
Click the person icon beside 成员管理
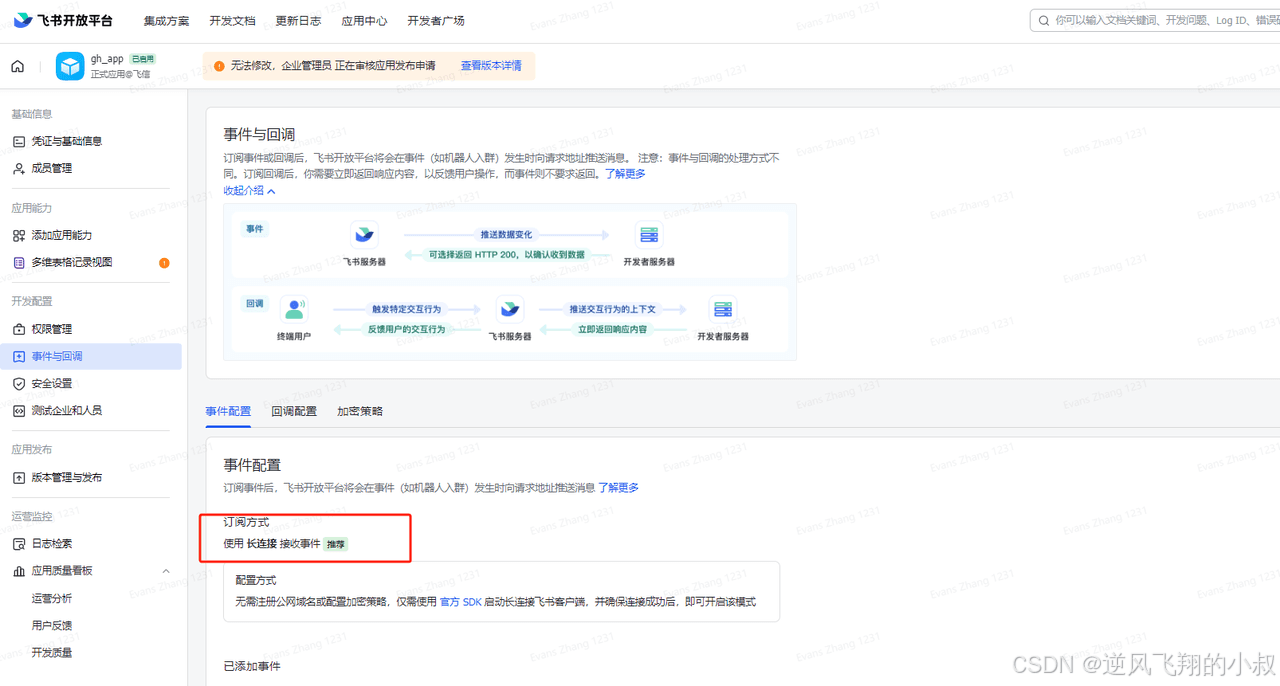tap(19, 168)
